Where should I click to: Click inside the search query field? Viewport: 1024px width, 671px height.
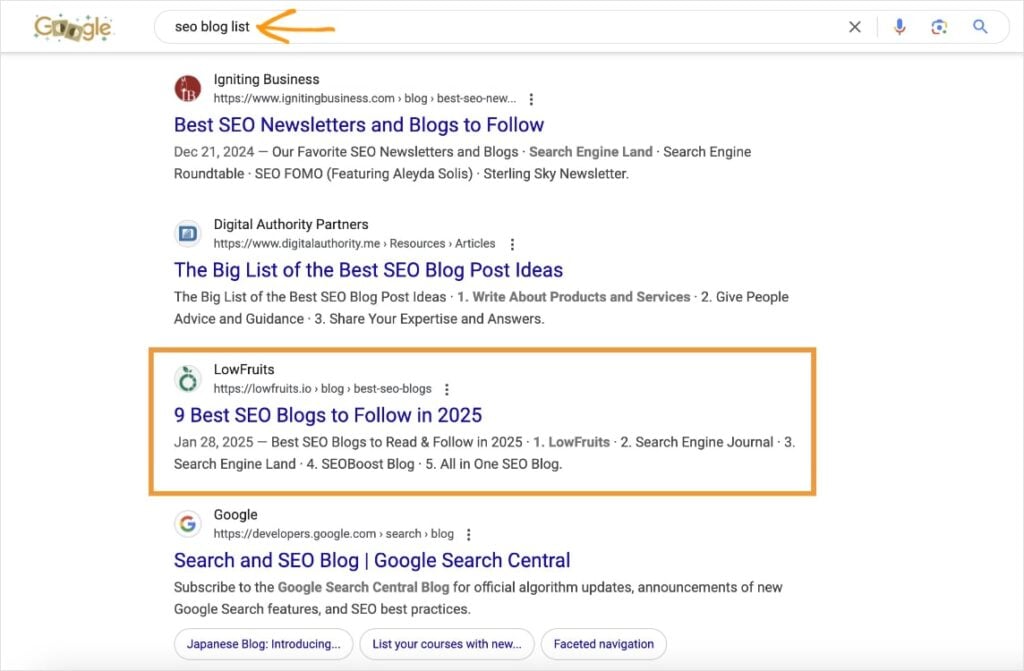coord(400,27)
